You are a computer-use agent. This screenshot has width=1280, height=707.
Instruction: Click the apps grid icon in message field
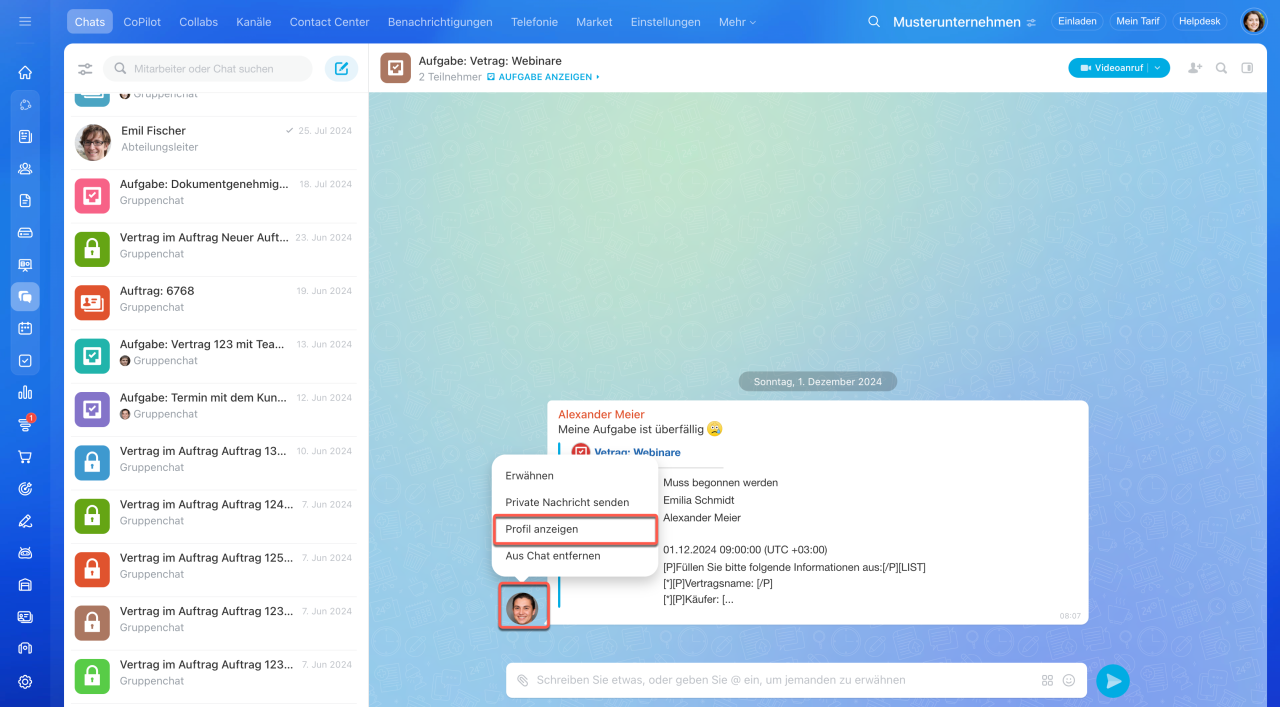1047,680
